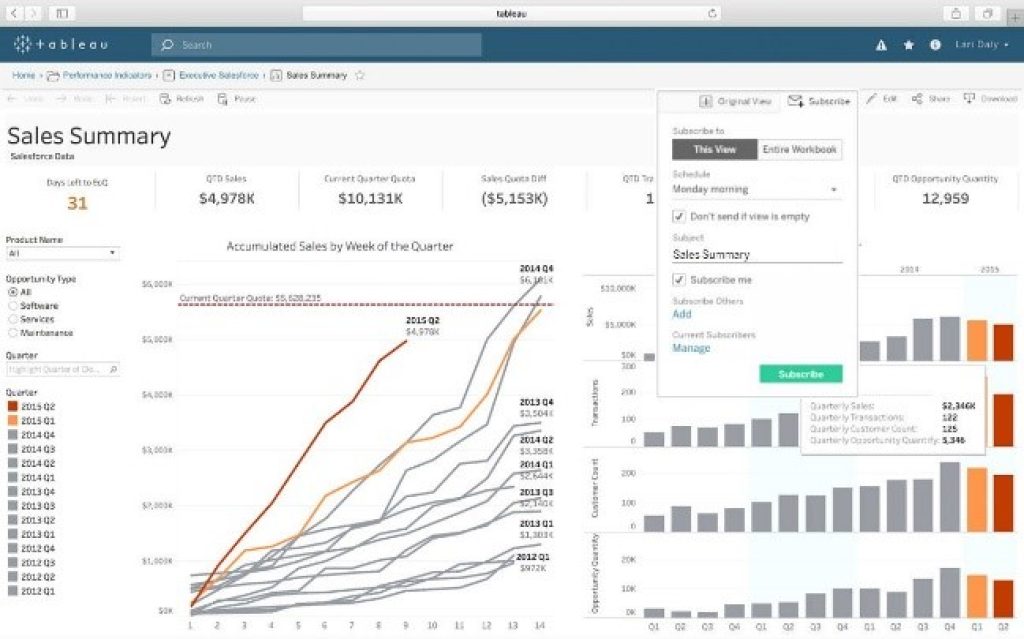Open the Product Name dropdown
This screenshot has width=1024, height=639.
[x=63, y=253]
